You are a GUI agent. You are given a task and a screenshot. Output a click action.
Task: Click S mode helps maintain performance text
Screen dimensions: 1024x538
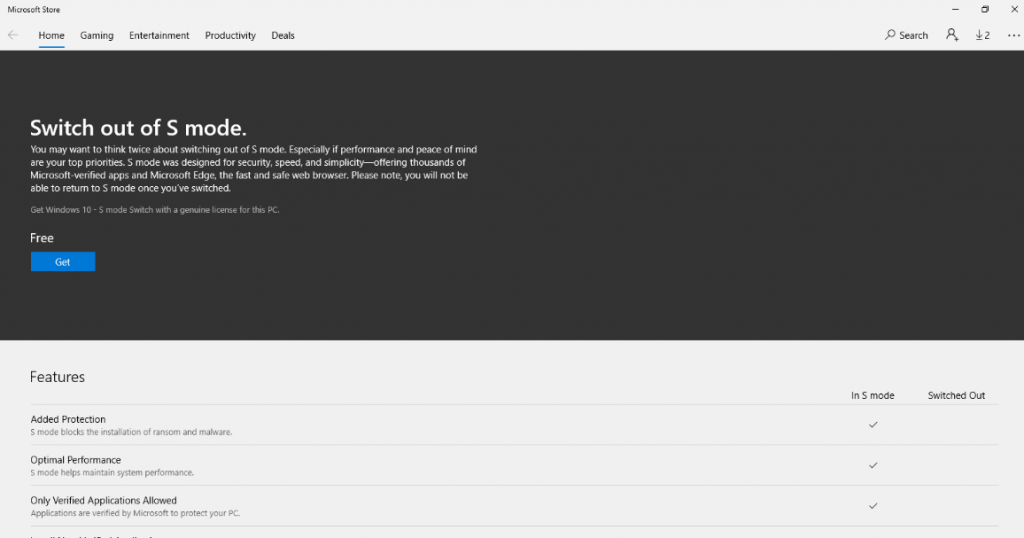point(112,473)
